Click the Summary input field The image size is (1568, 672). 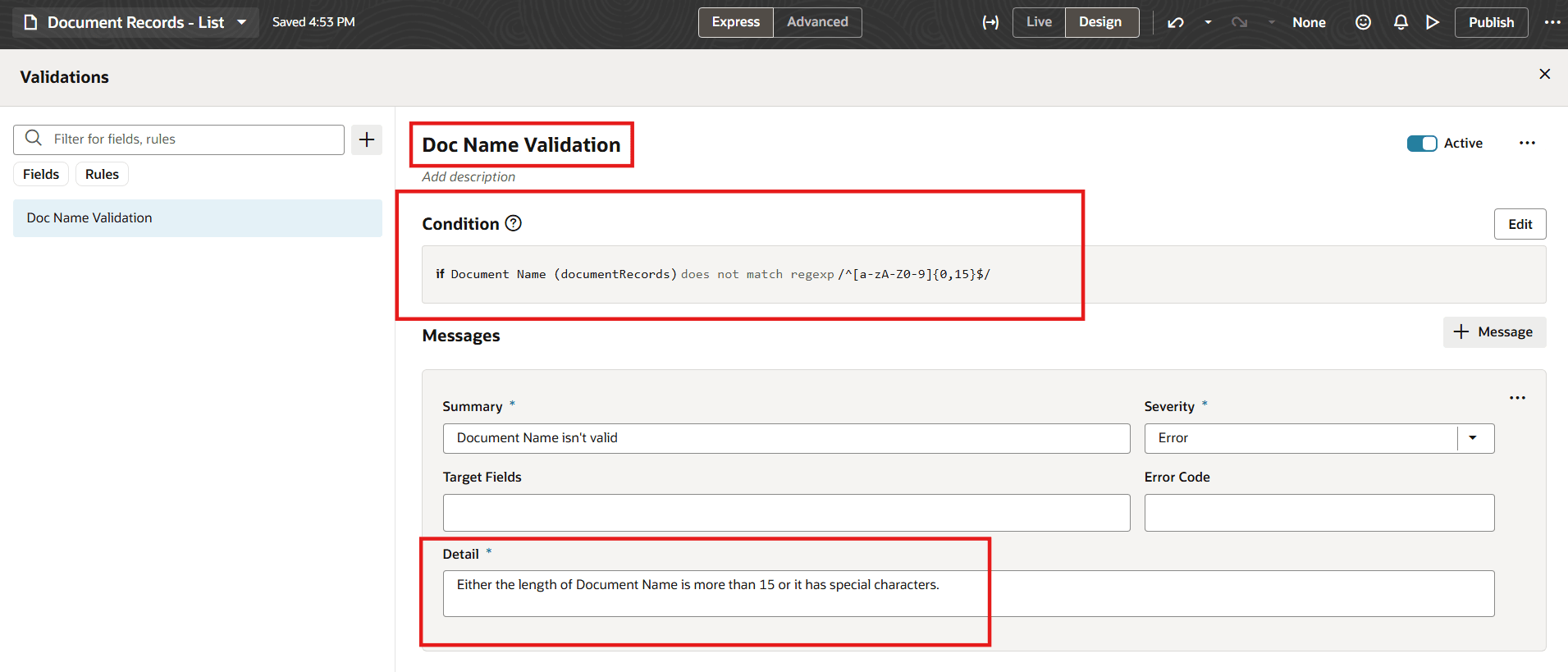(x=786, y=438)
